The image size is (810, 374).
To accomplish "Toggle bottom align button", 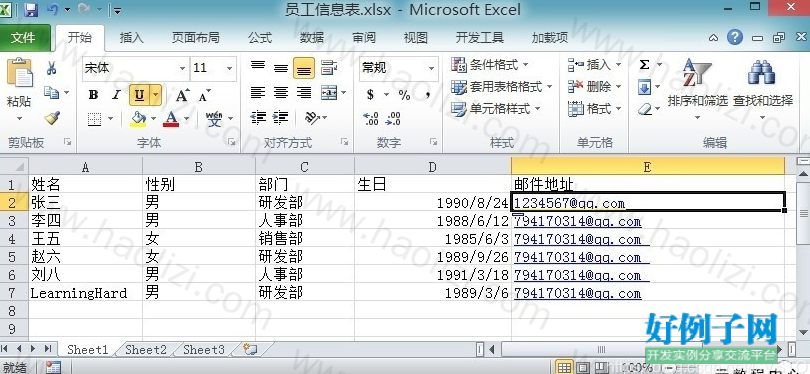I will pos(304,68).
